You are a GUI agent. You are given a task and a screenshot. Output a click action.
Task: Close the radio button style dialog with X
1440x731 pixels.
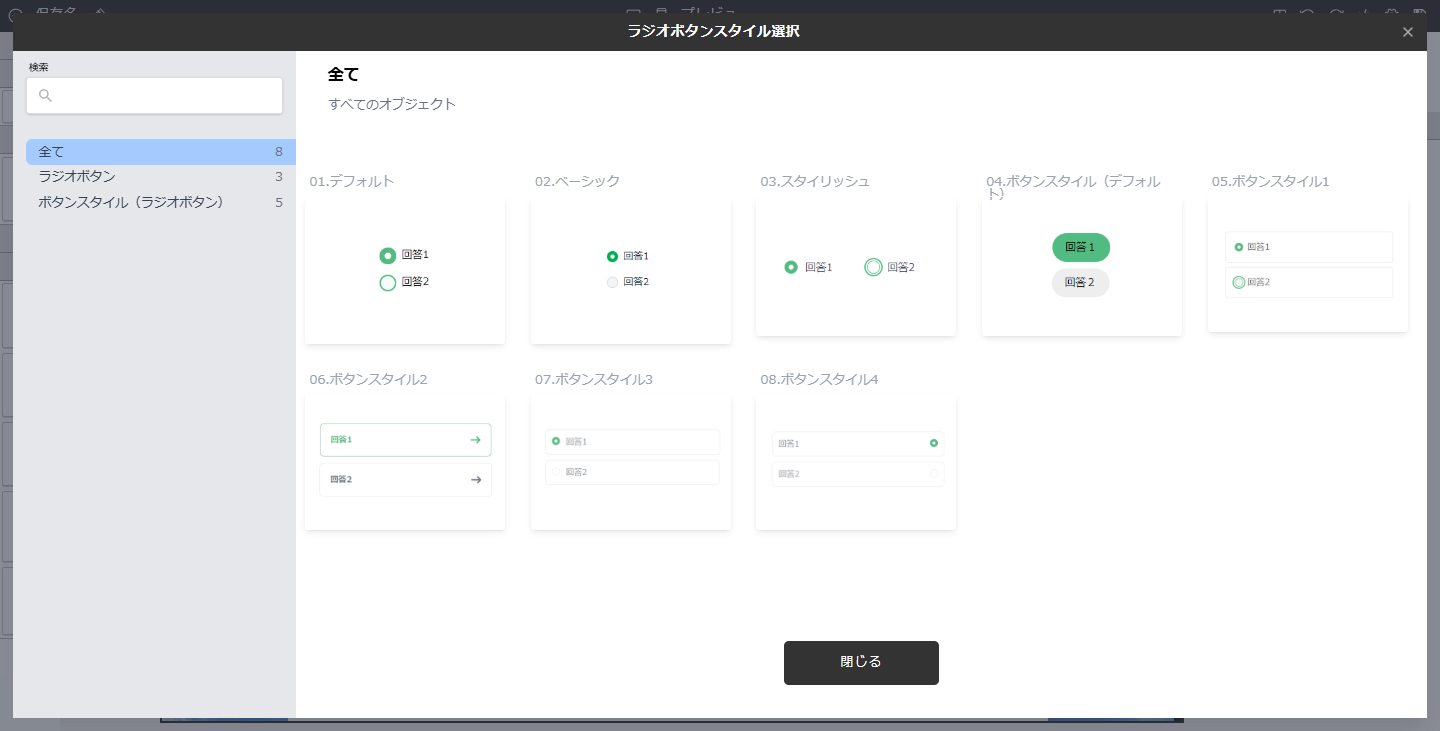[x=1407, y=32]
